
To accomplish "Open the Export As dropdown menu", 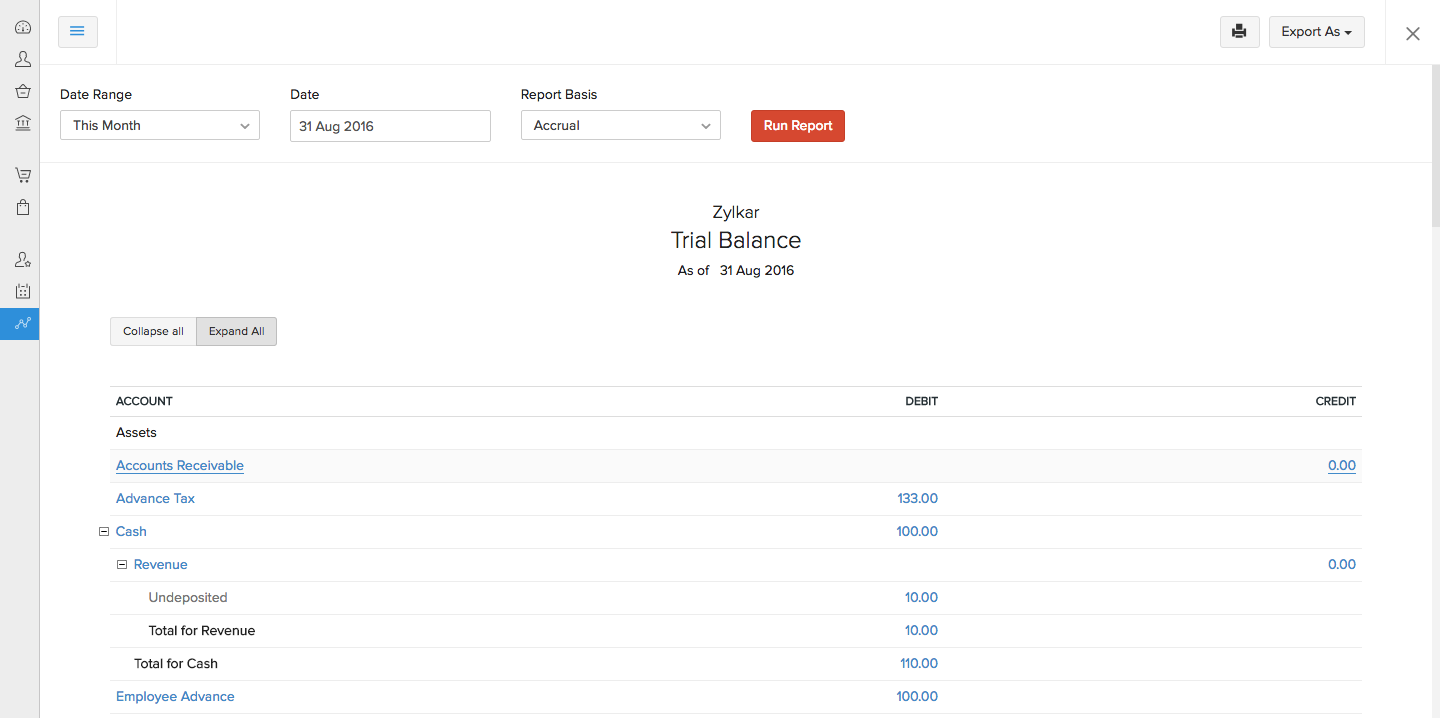I will click(1316, 32).
